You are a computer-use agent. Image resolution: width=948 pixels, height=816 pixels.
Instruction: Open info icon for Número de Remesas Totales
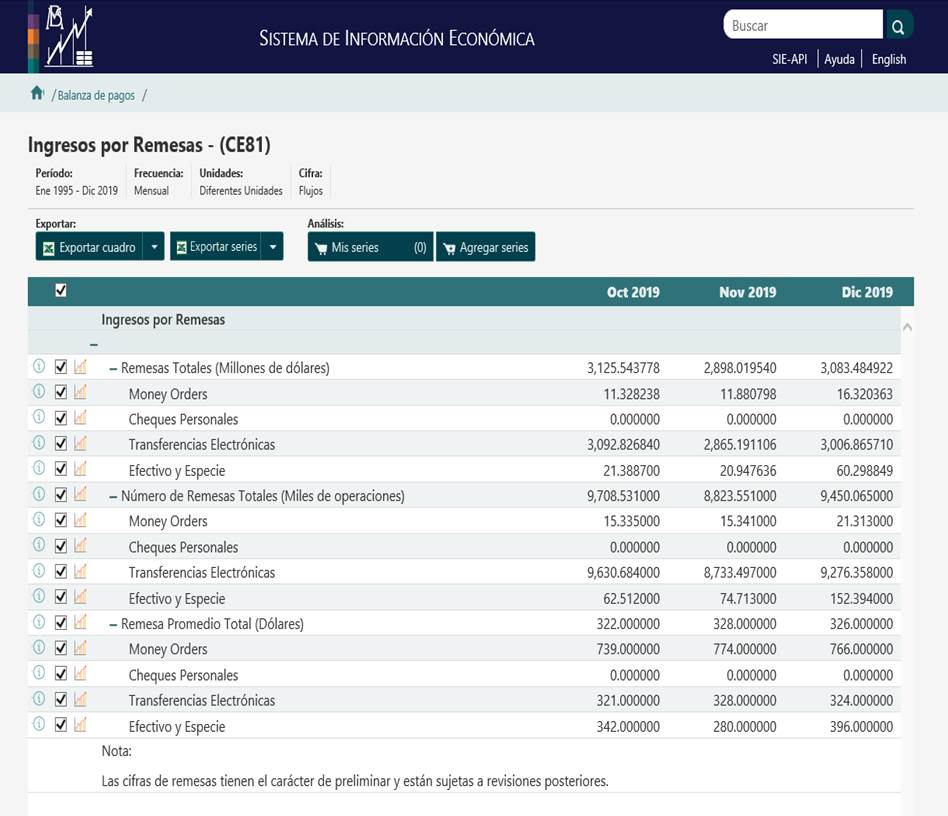click(x=39, y=494)
